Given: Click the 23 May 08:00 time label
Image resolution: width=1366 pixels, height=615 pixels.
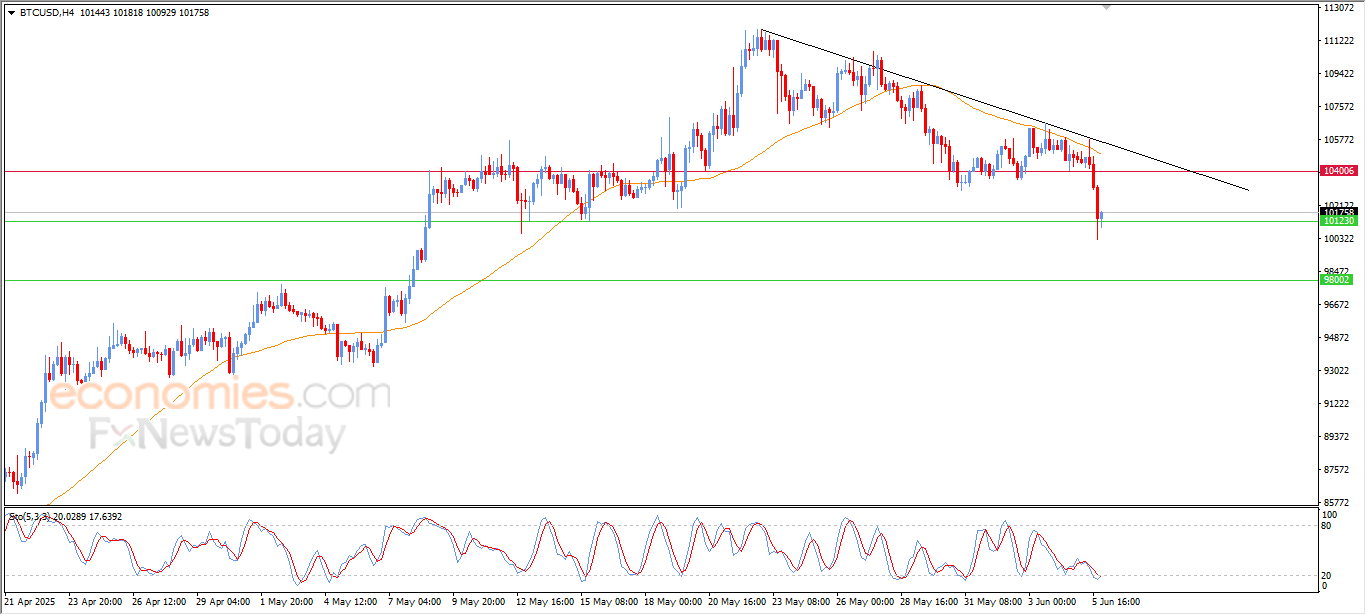Looking at the screenshot, I should 801,602.
